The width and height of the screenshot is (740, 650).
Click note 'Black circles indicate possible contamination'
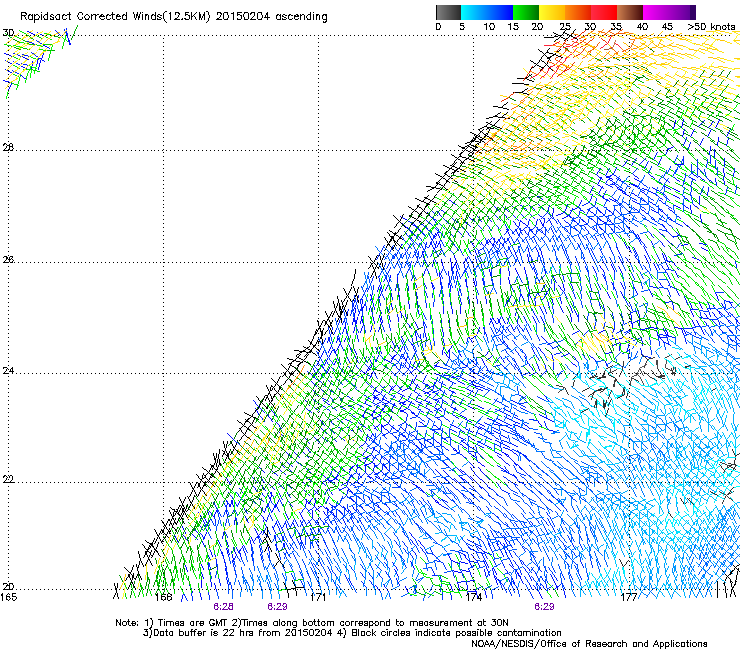(x=456, y=633)
